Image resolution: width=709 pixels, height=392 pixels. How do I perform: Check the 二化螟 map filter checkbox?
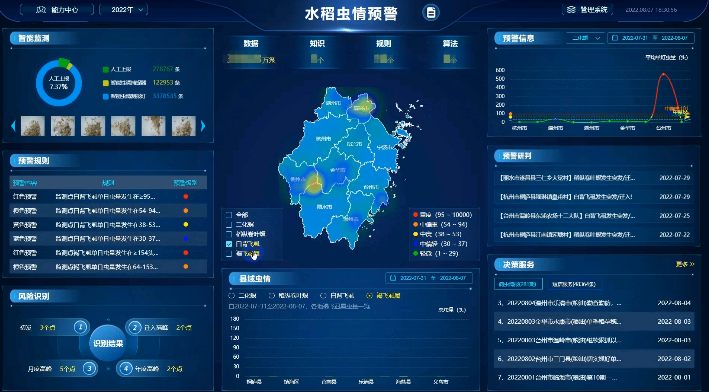tap(229, 224)
